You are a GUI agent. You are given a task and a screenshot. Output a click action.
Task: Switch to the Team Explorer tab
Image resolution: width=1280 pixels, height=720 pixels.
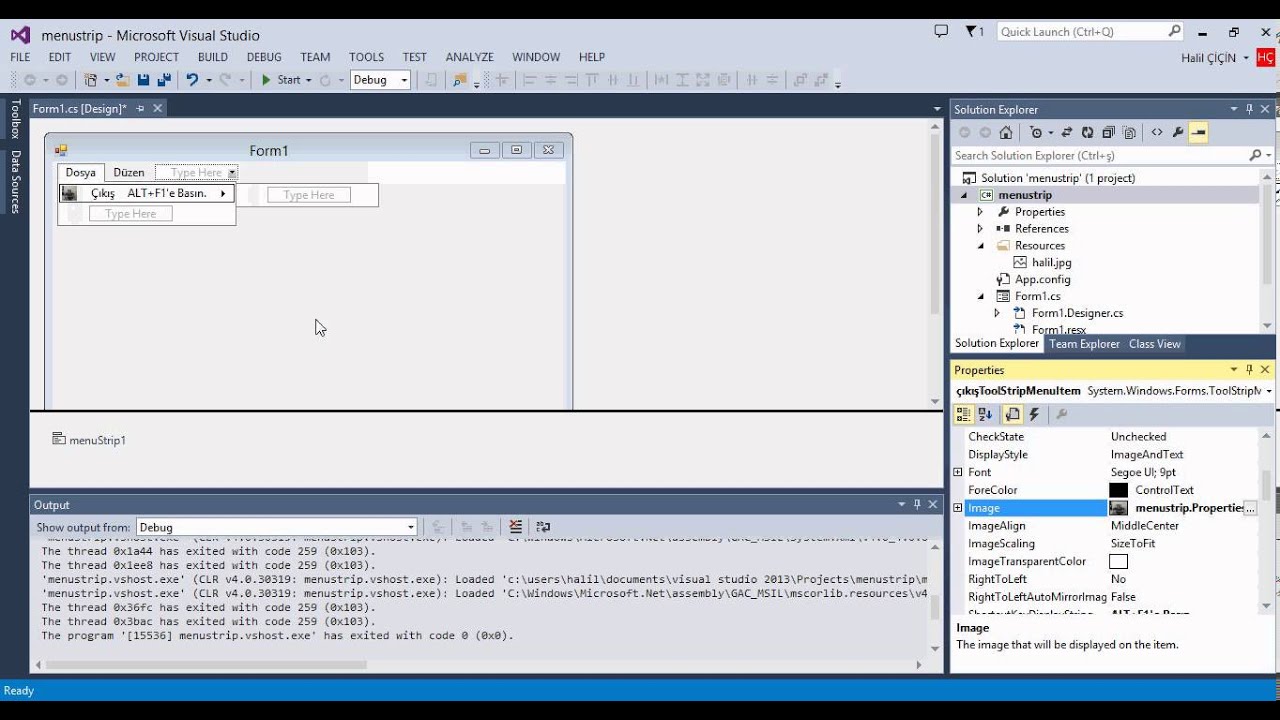click(1084, 344)
